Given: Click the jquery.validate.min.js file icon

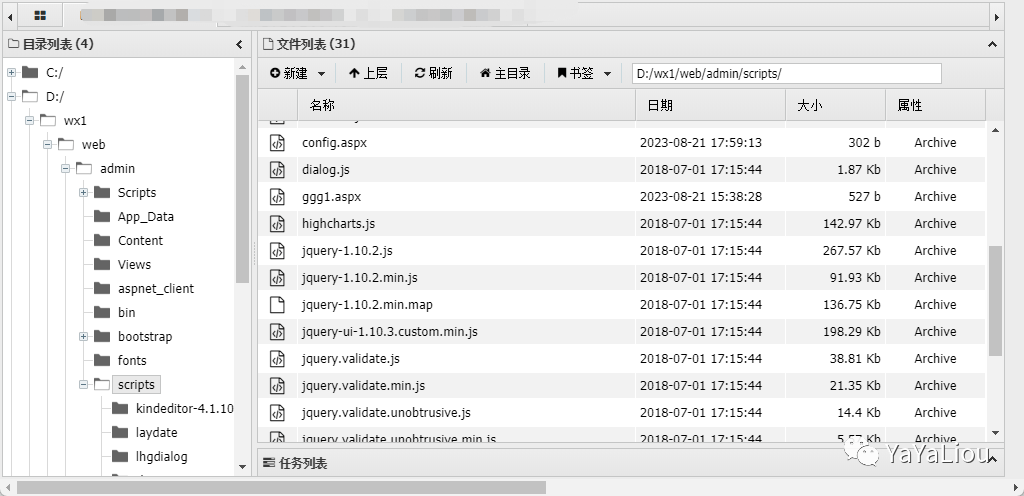Looking at the screenshot, I should pos(278,386).
